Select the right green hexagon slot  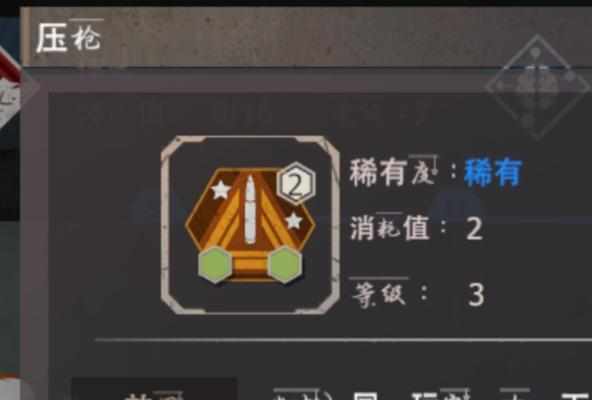point(285,265)
